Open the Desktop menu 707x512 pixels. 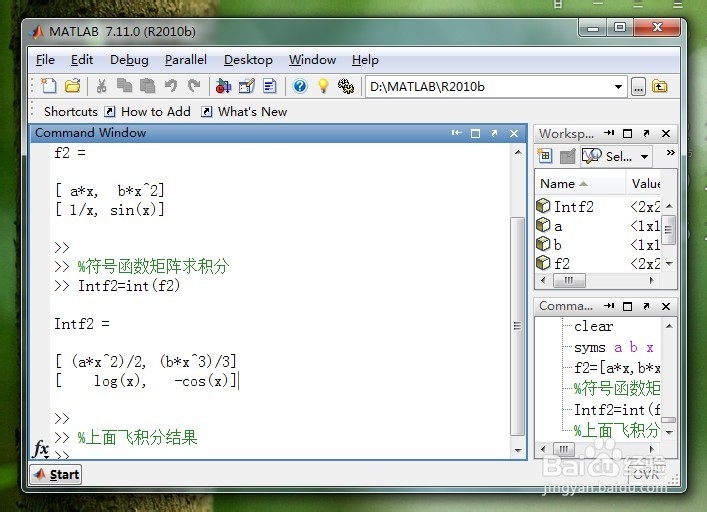[x=248, y=60]
